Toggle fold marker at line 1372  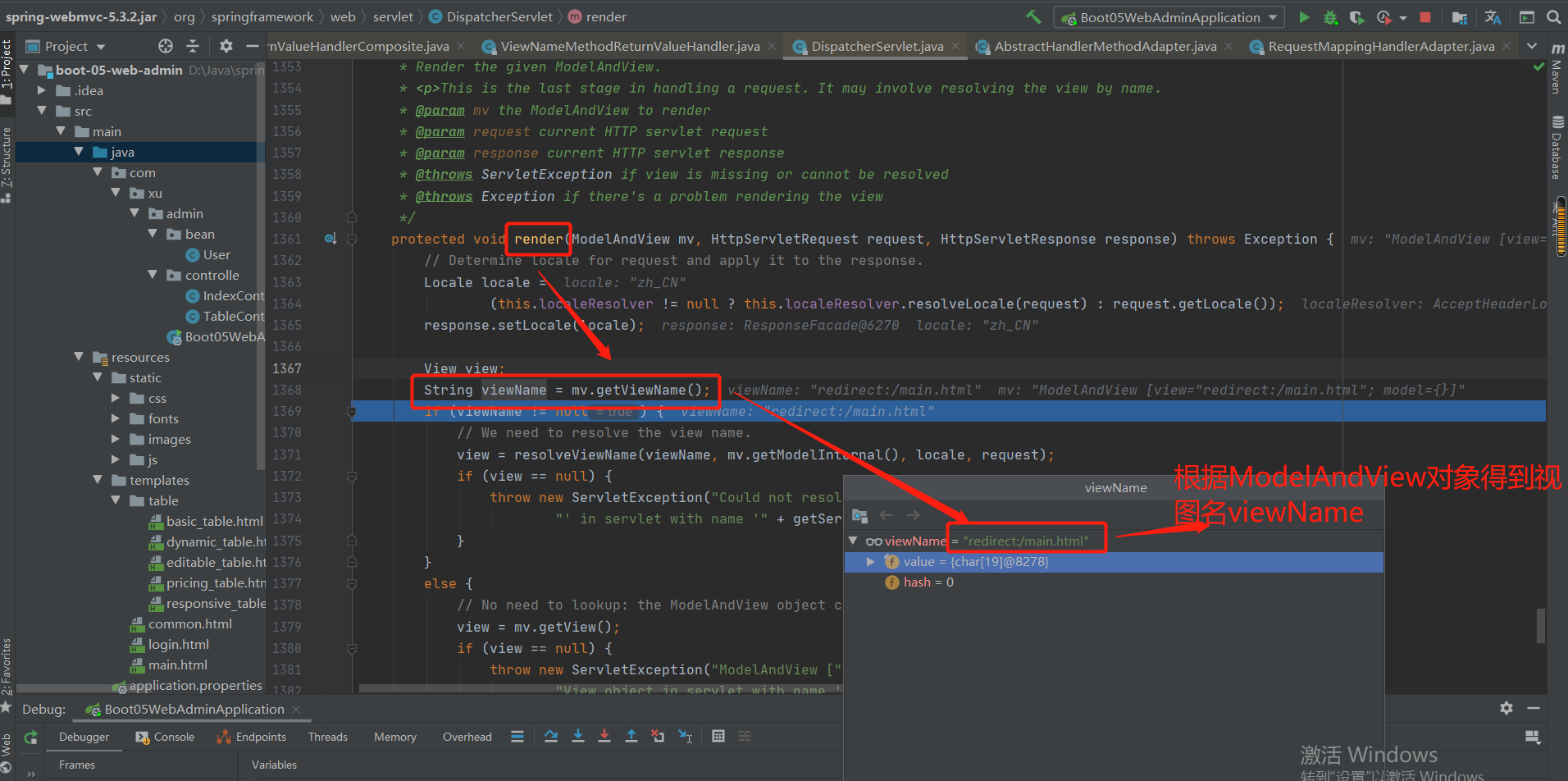pyautogui.click(x=352, y=476)
